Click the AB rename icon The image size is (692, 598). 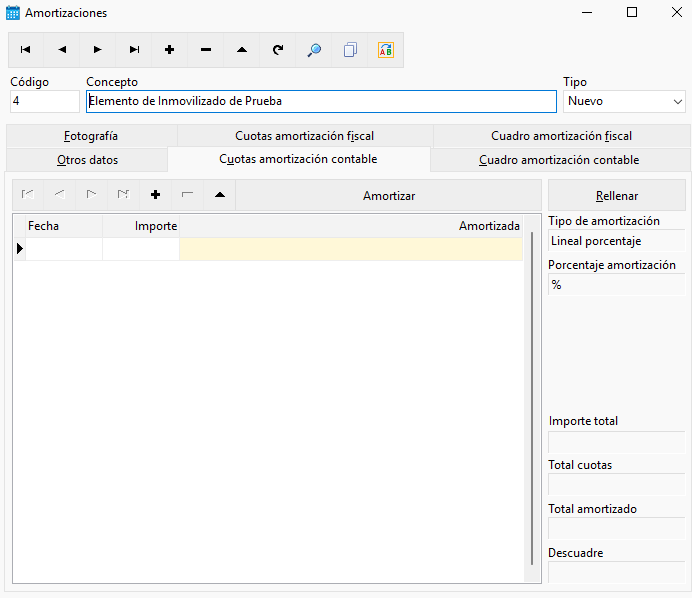click(x=386, y=50)
